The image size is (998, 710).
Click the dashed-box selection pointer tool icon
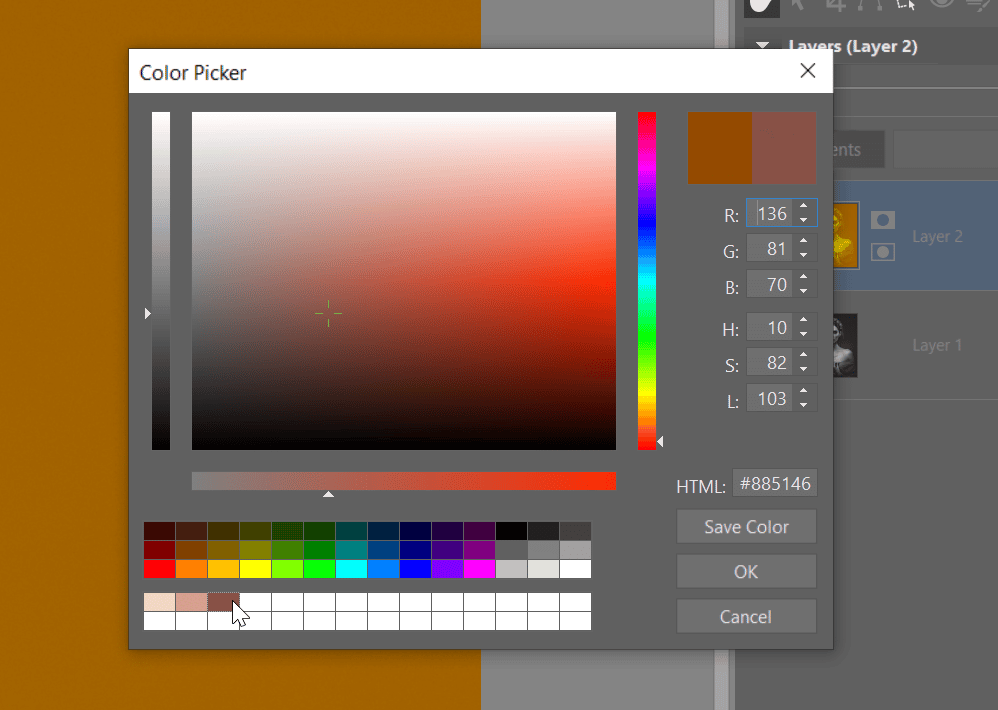906,4
